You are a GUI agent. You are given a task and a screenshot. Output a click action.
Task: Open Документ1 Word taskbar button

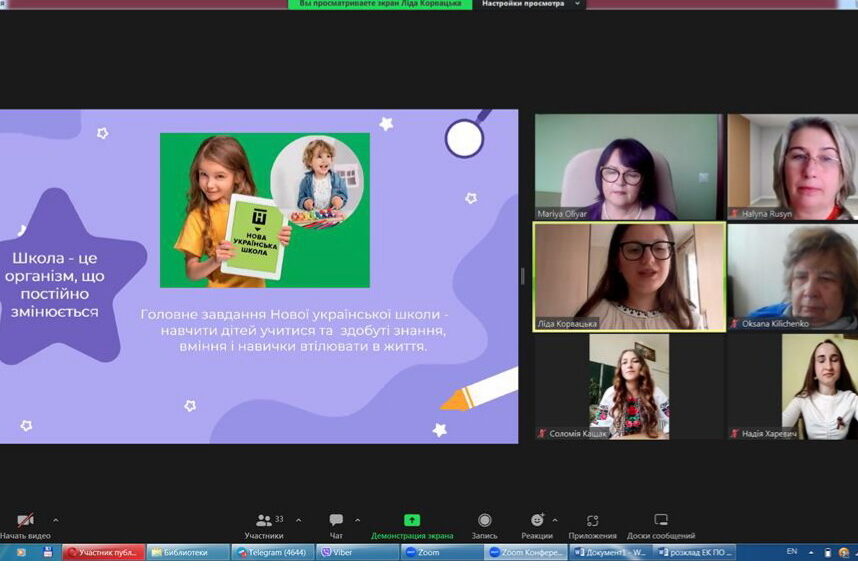click(612, 552)
